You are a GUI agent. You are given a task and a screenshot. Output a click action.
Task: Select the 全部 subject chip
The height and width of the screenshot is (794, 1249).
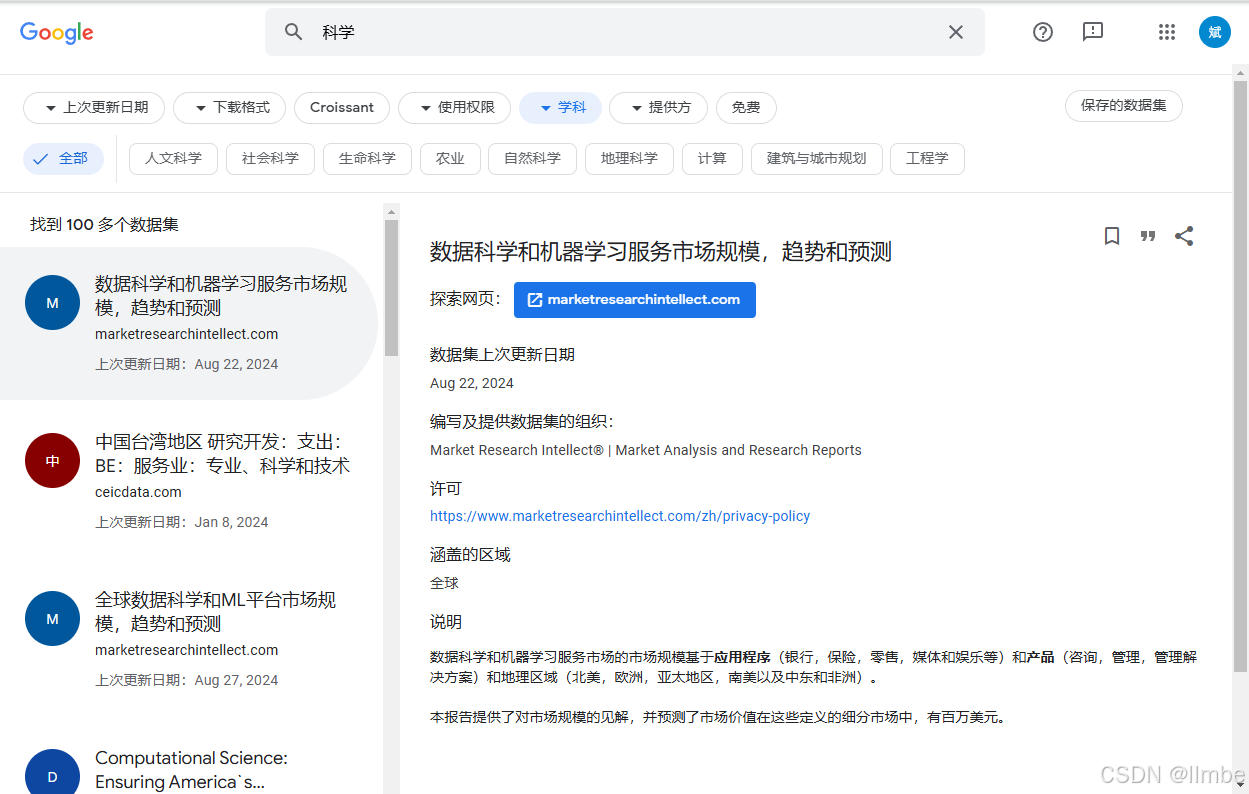click(x=63, y=159)
